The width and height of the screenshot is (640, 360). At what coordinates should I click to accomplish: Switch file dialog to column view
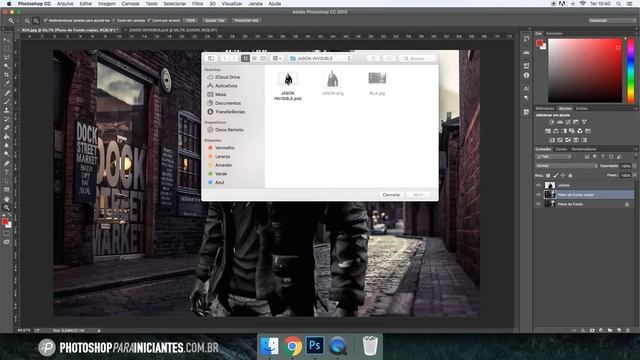(x=263, y=58)
